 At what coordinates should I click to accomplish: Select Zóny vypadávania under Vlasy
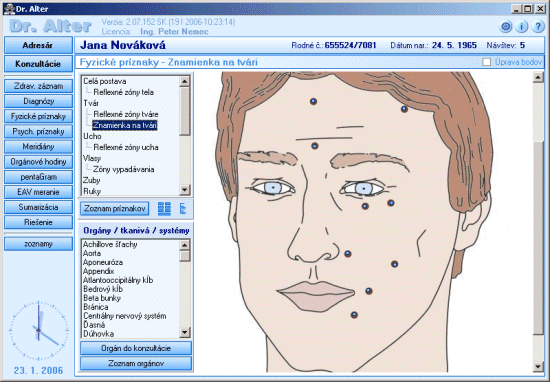coord(123,169)
